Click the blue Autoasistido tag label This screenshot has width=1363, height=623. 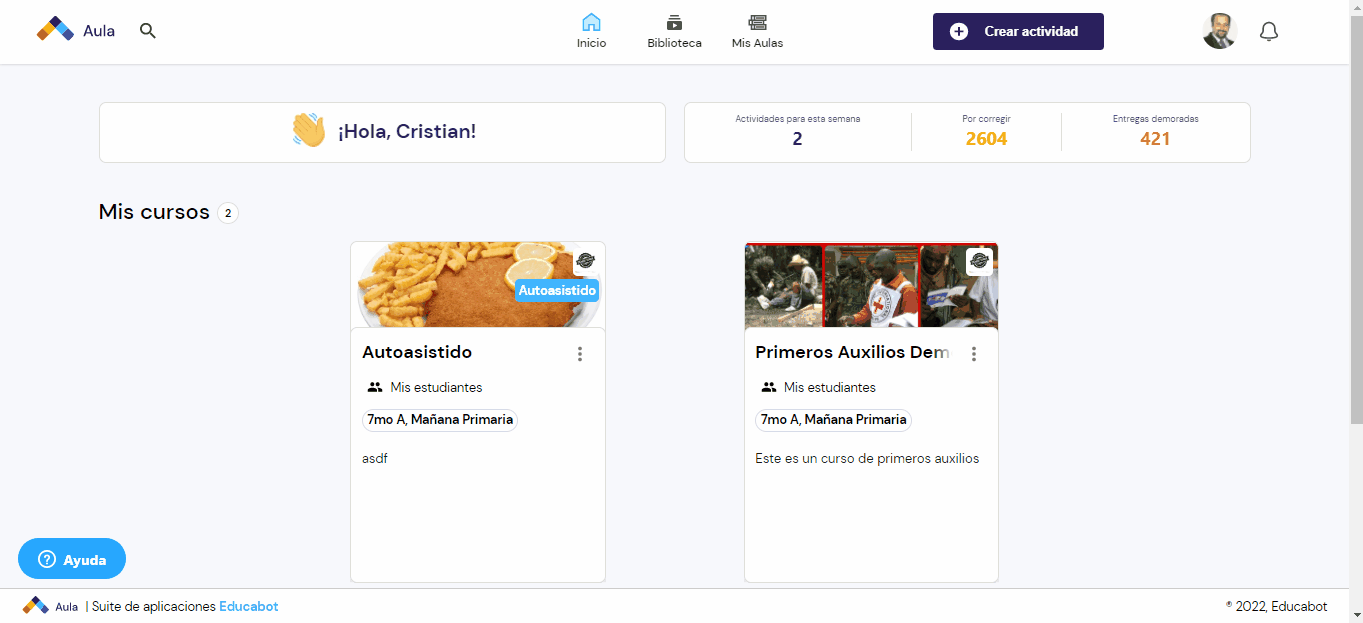click(557, 291)
